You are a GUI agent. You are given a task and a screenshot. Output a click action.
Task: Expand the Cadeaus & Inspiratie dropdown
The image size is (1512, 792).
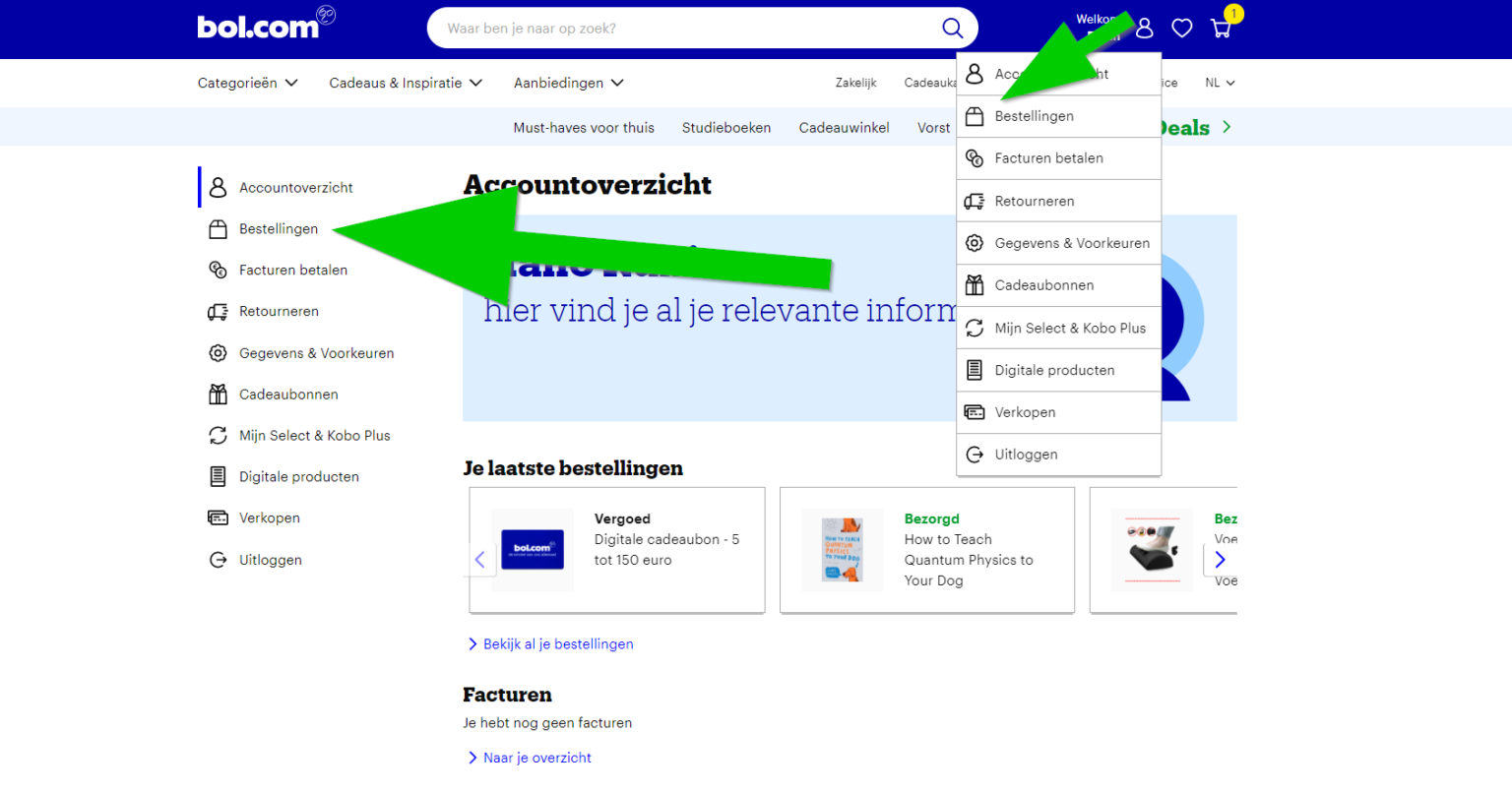point(406,83)
